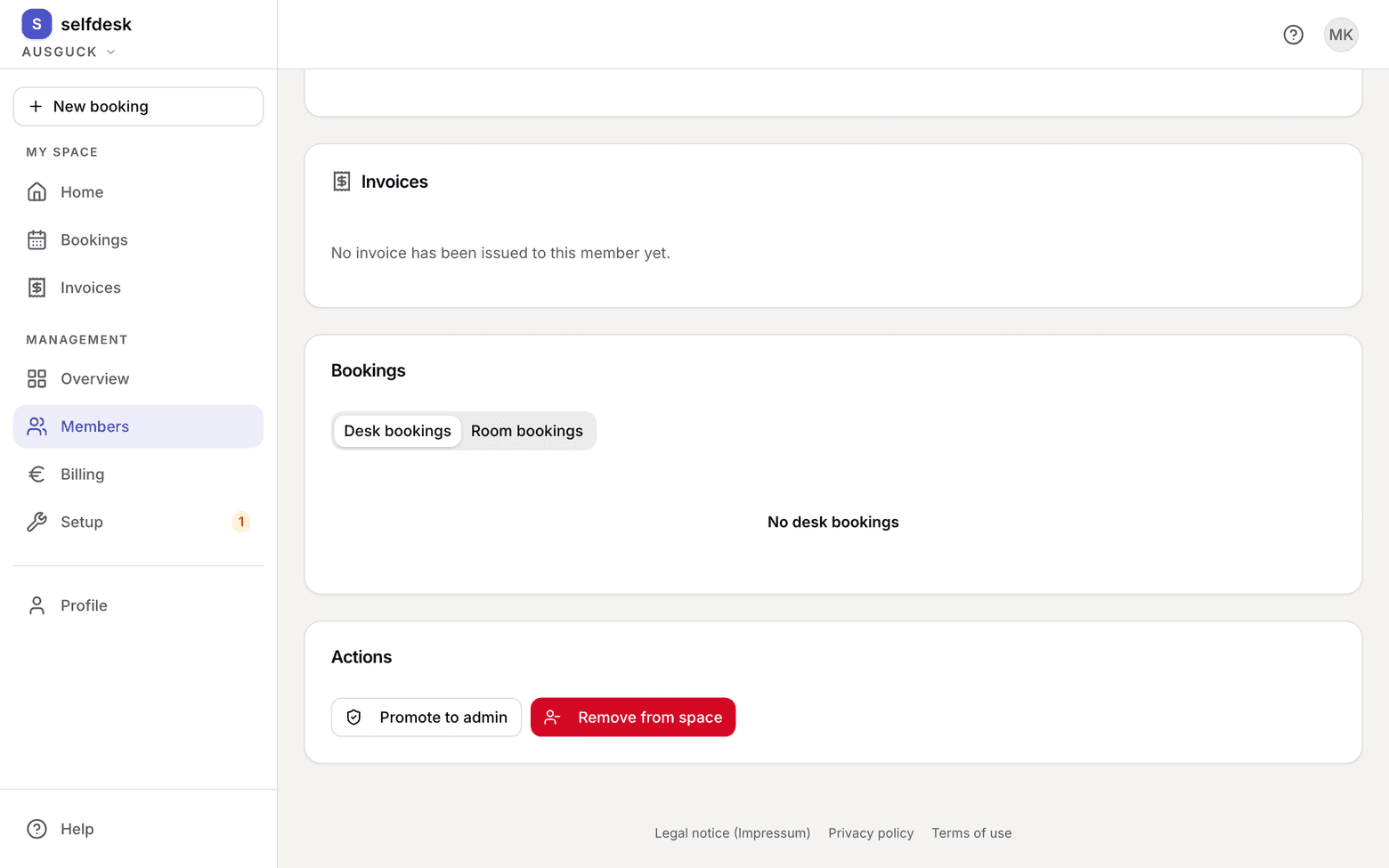Click the New booking button
The width and height of the screenshot is (1389, 868).
click(x=138, y=106)
